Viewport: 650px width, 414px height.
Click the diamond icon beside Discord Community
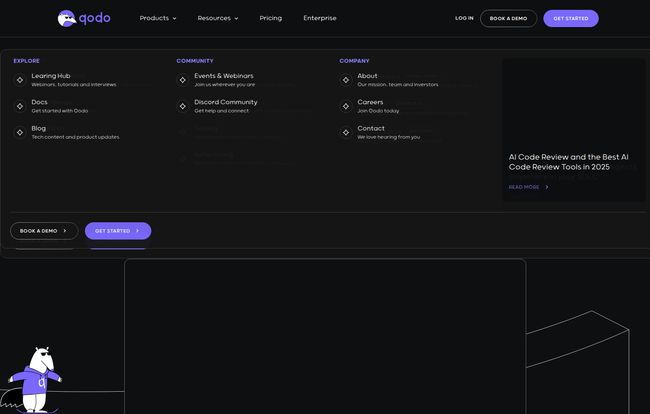183,106
